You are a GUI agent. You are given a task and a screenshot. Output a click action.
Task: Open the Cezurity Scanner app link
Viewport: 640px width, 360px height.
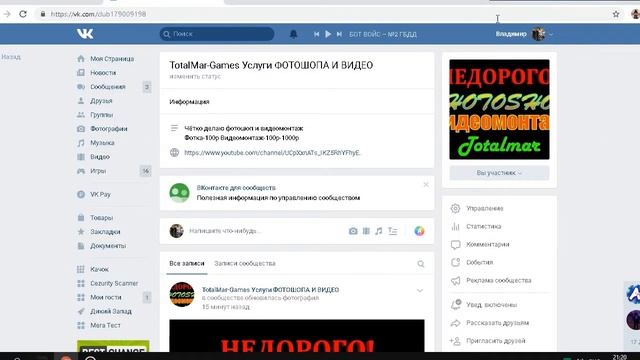point(114,283)
